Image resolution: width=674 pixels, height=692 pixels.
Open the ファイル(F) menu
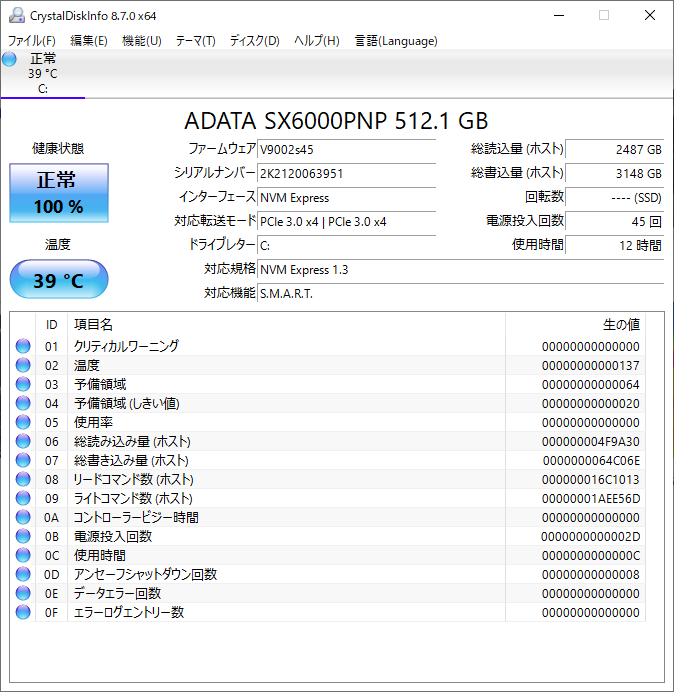pos(32,41)
